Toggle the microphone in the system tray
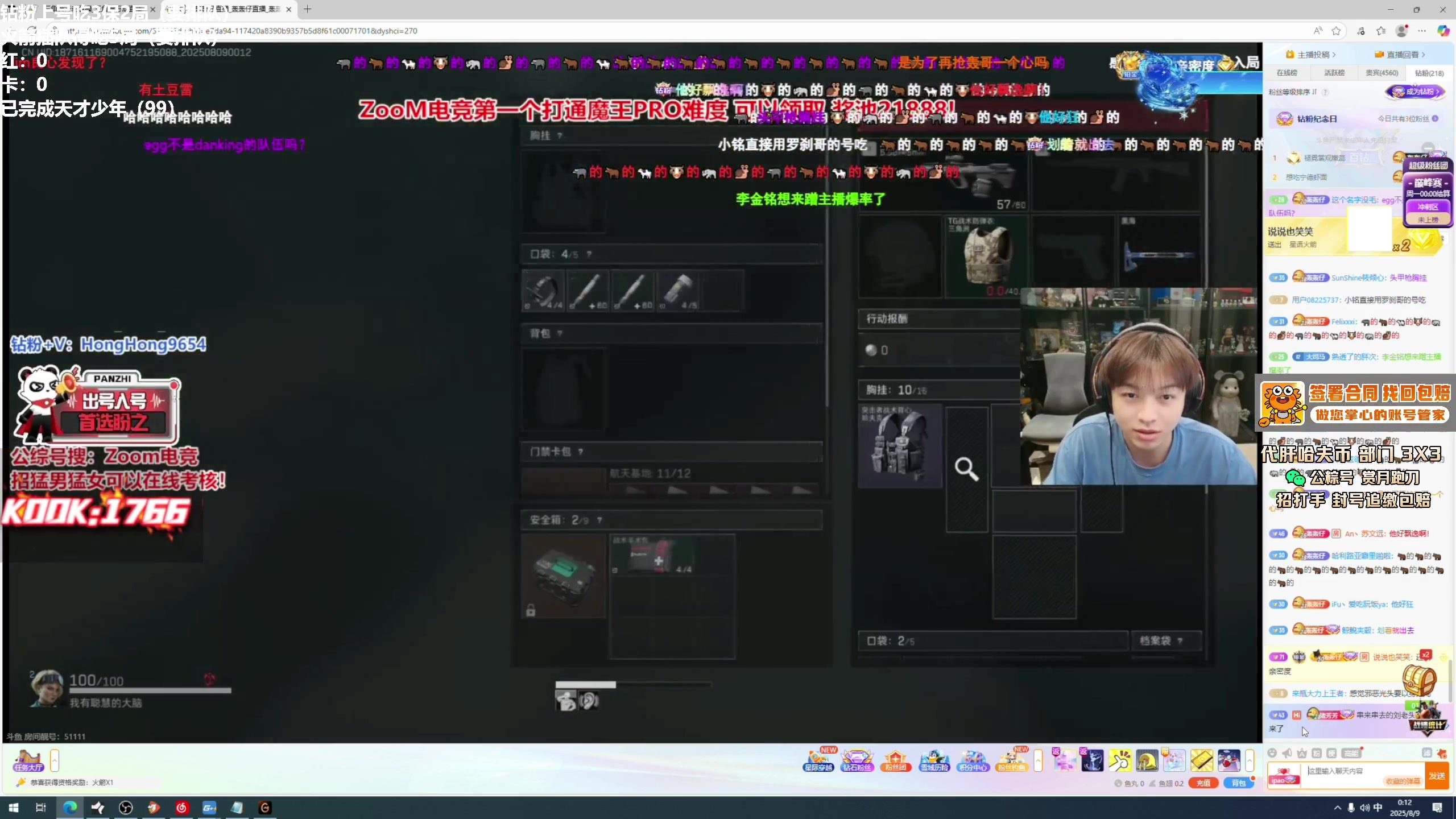 click(x=1351, y=808)
